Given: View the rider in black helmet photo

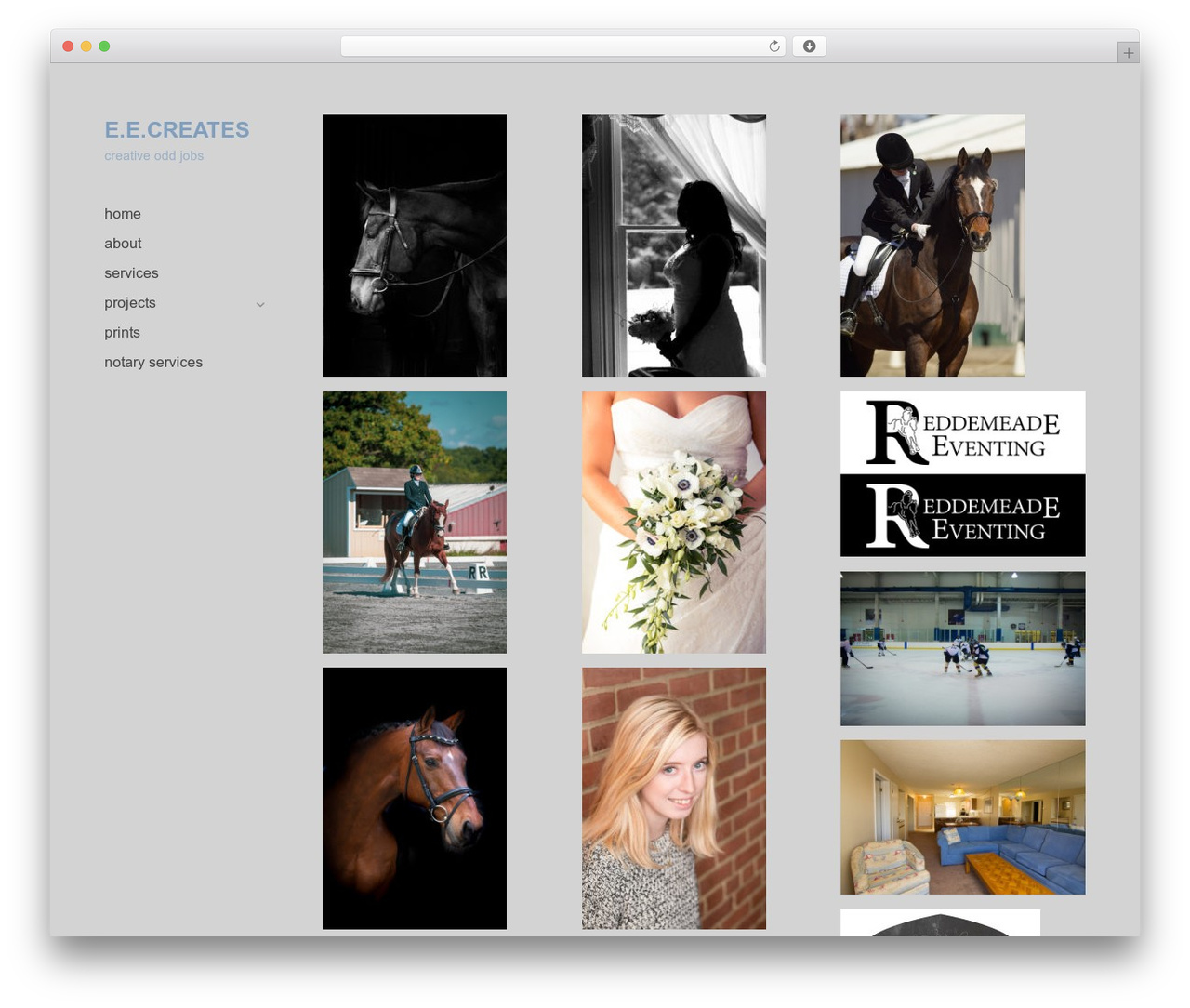Looking at the screenshot, I should click(932, 245).
